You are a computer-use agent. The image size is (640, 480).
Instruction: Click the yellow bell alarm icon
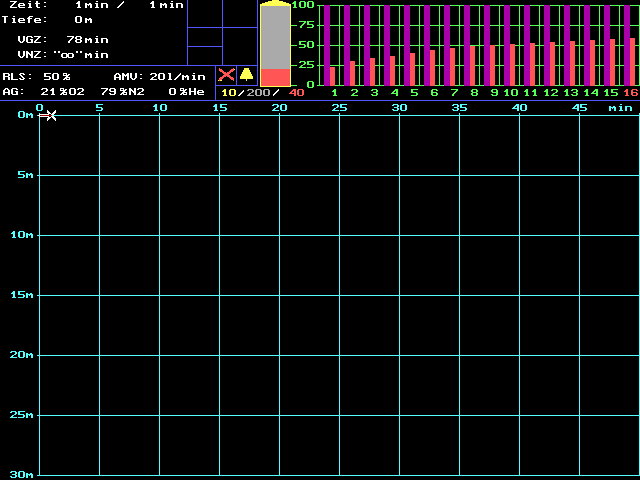pyautogui.click(x=246, y=75)
